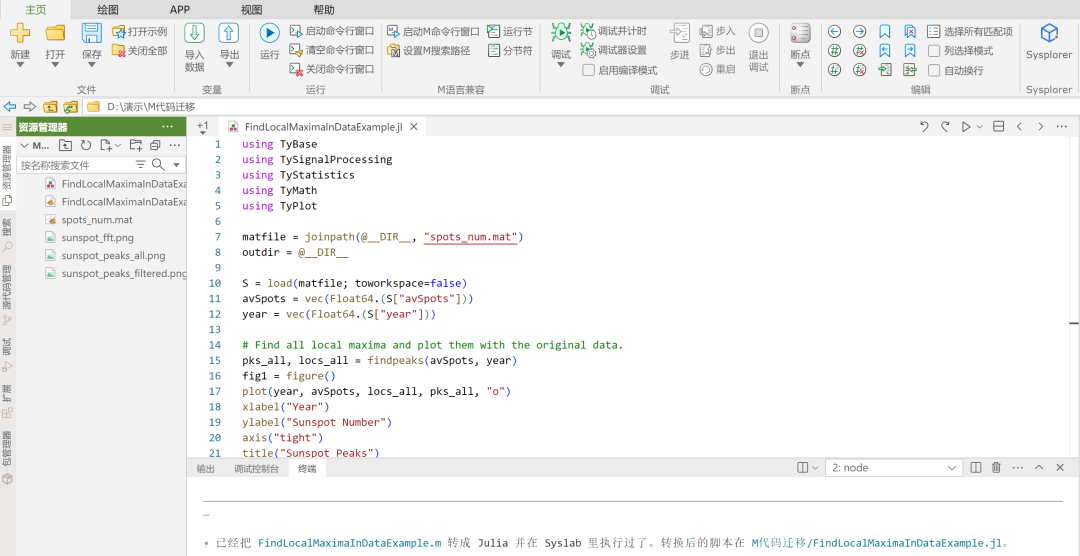Open the M代码迁移/FindLocalMaximaInDataExample.jl link

pyautogui.click(x=878, y=542)
